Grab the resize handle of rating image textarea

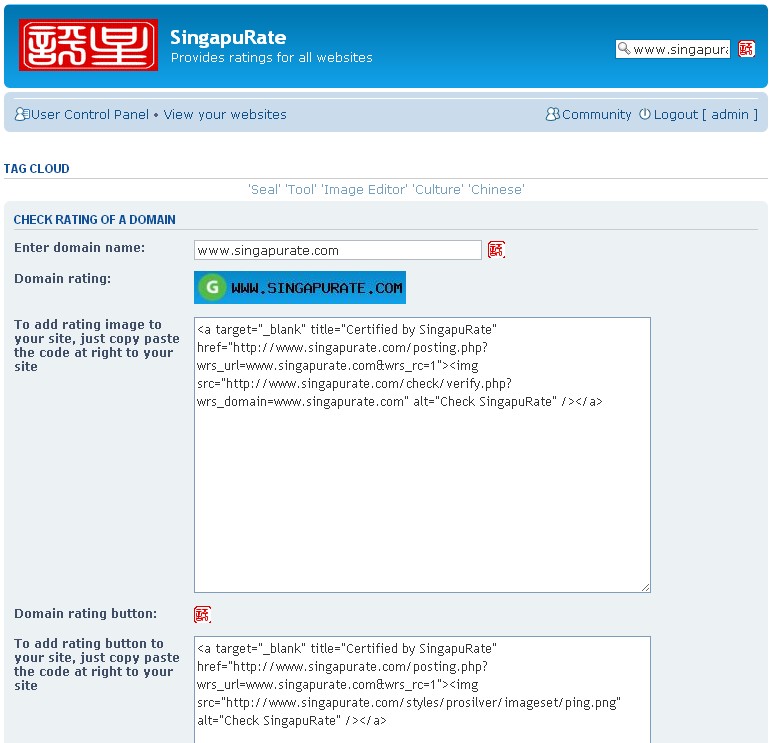coord(645,587)
